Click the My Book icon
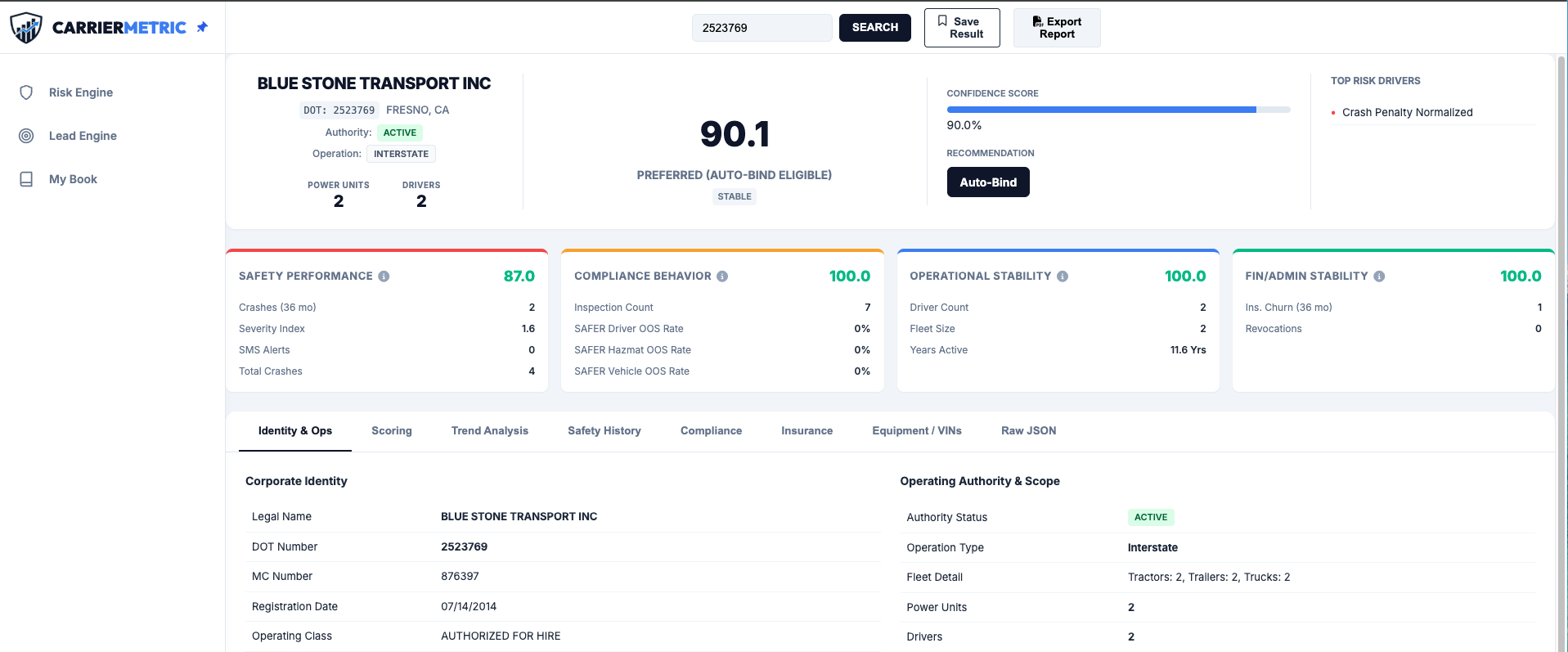Image resolution: width=1568 pixels, height=652 pixels. pos(26,179)
